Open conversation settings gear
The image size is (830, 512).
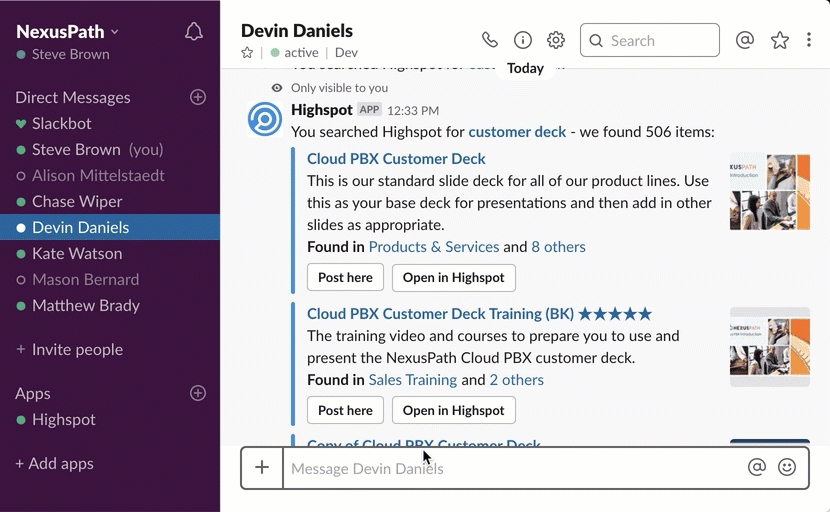click(556, 40)
